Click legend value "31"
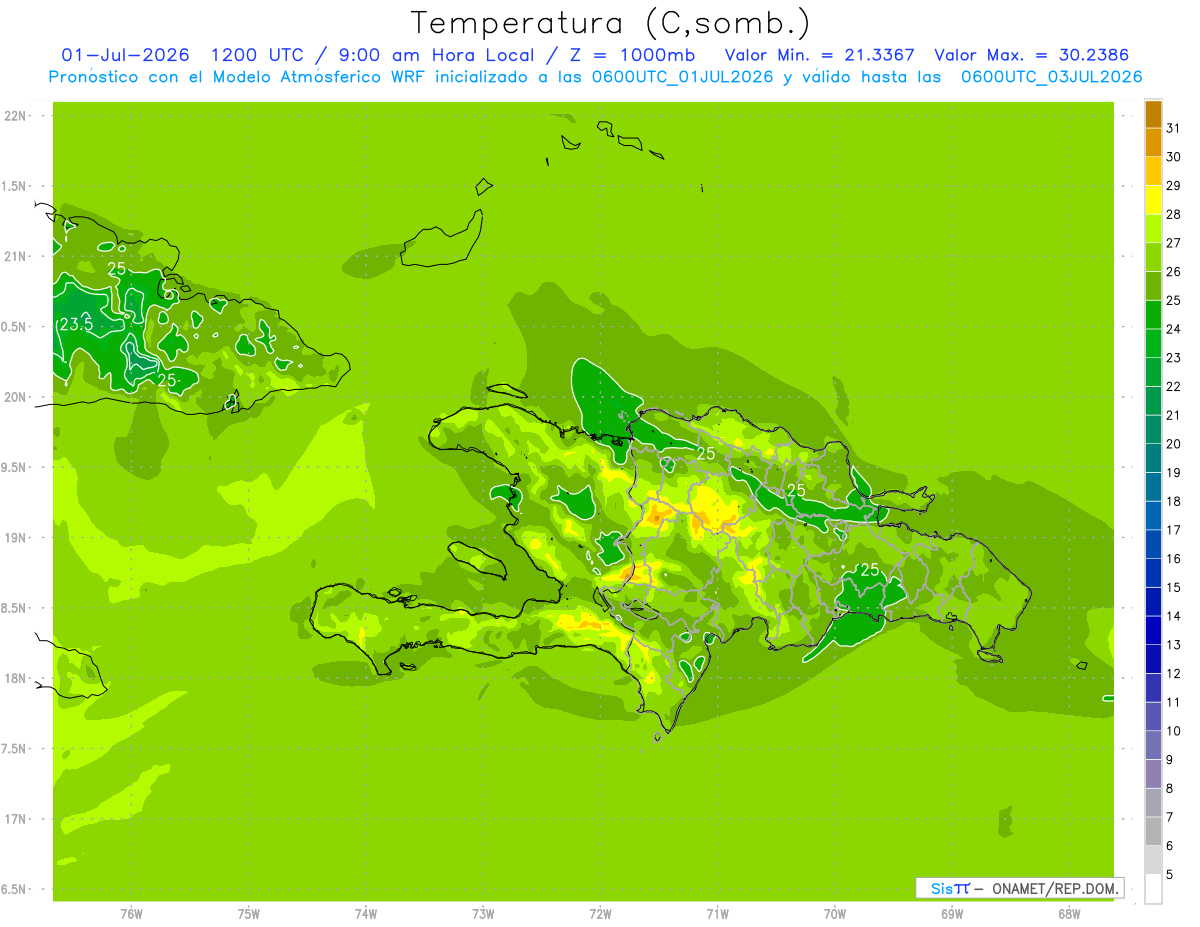 click(1173, 128)
